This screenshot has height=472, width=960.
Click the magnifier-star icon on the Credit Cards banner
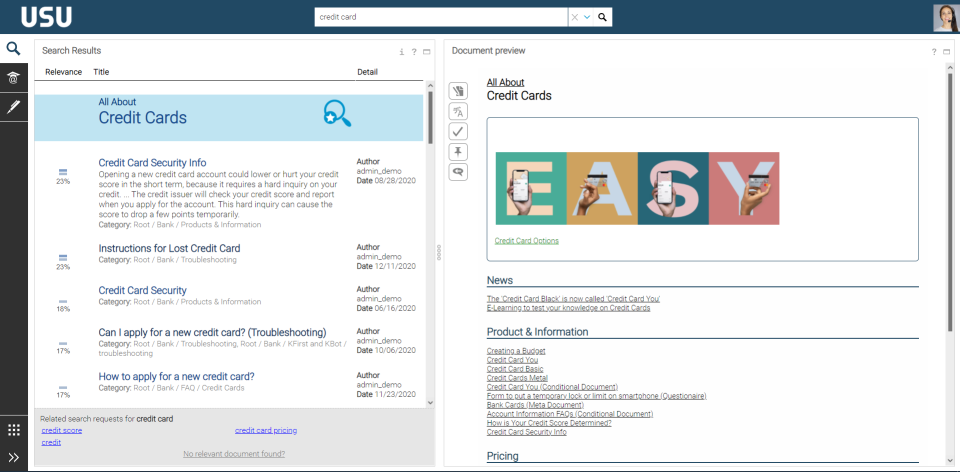point(337,114)
